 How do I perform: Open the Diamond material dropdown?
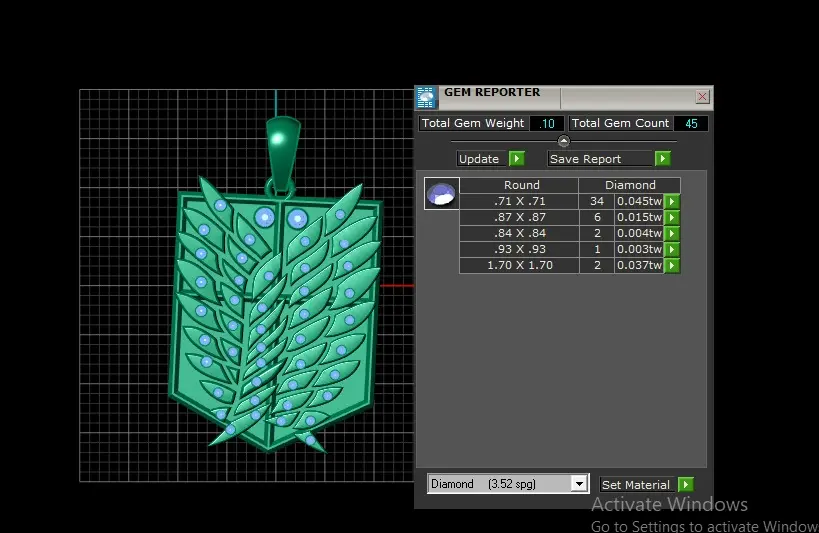579,484
